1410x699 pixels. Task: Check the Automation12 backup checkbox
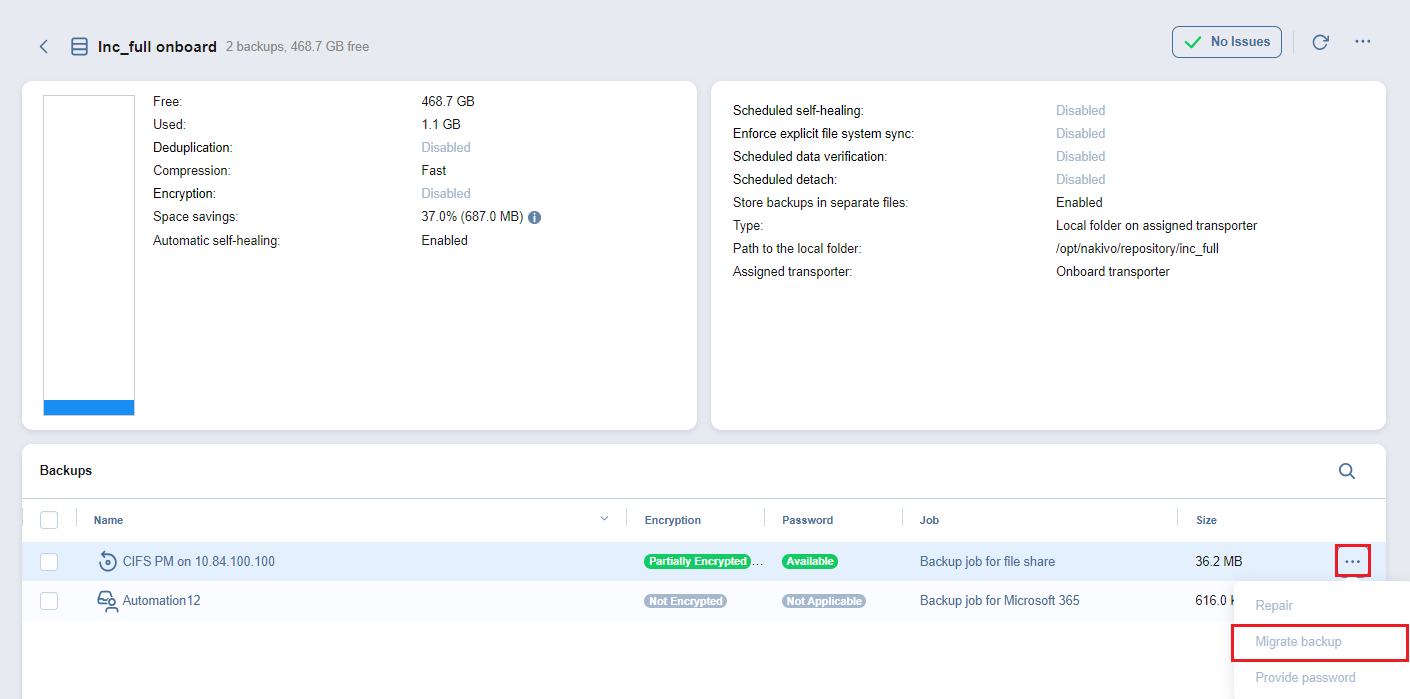49,601
